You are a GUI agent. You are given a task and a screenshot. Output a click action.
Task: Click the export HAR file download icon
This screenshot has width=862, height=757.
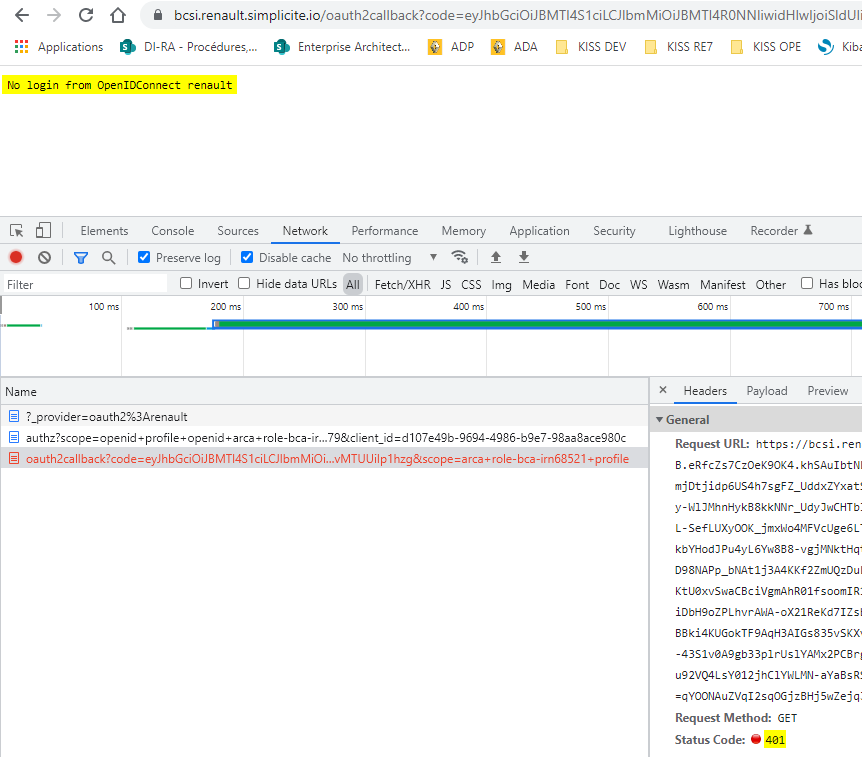524,257
